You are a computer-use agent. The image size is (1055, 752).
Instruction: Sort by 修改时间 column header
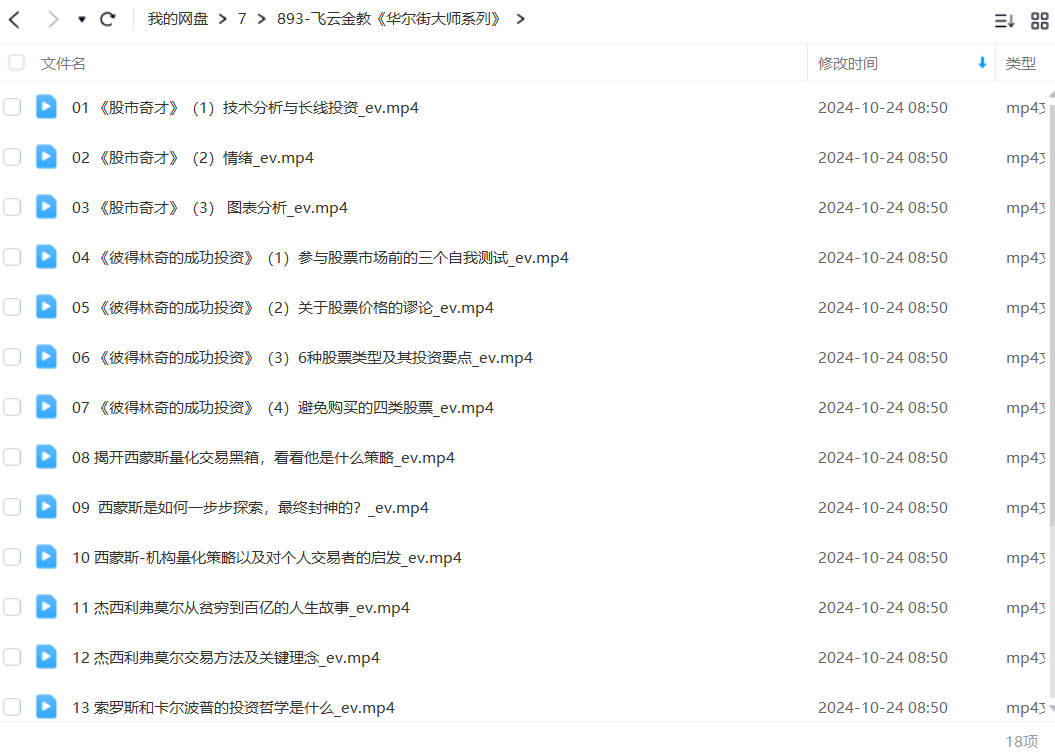click(x=848, y=64)
